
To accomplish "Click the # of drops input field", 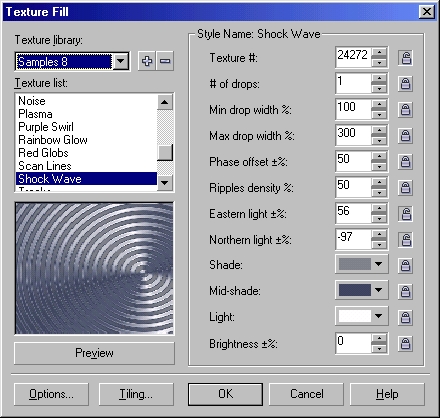I will (353, 83).
